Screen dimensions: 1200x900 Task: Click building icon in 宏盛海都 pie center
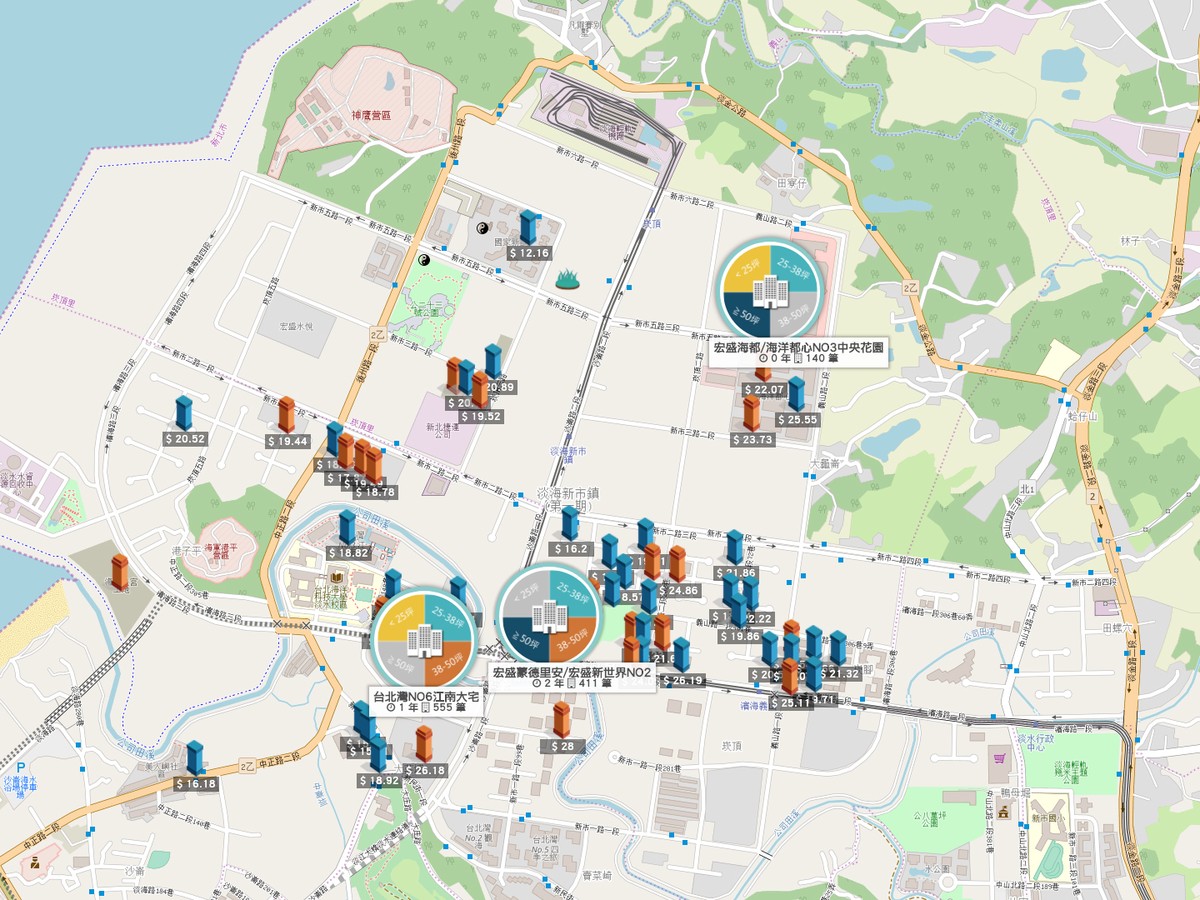point(770,292)
